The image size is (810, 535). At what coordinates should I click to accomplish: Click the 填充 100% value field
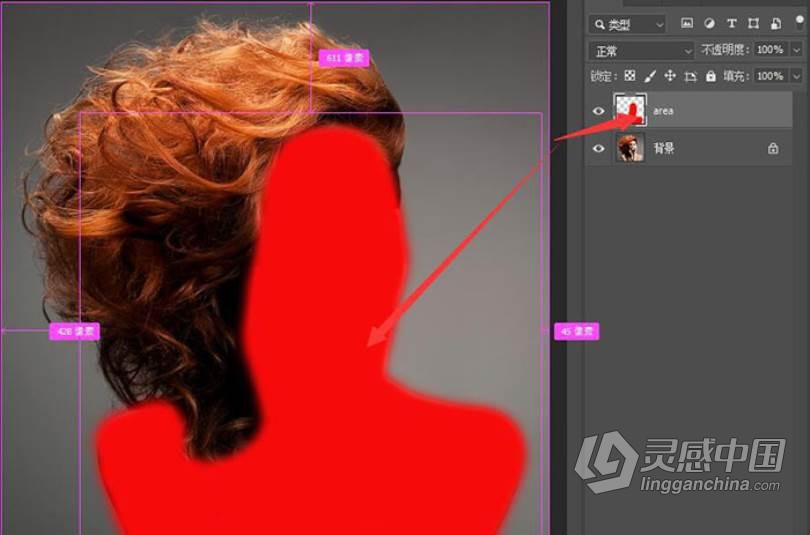[x=770, y=76]
